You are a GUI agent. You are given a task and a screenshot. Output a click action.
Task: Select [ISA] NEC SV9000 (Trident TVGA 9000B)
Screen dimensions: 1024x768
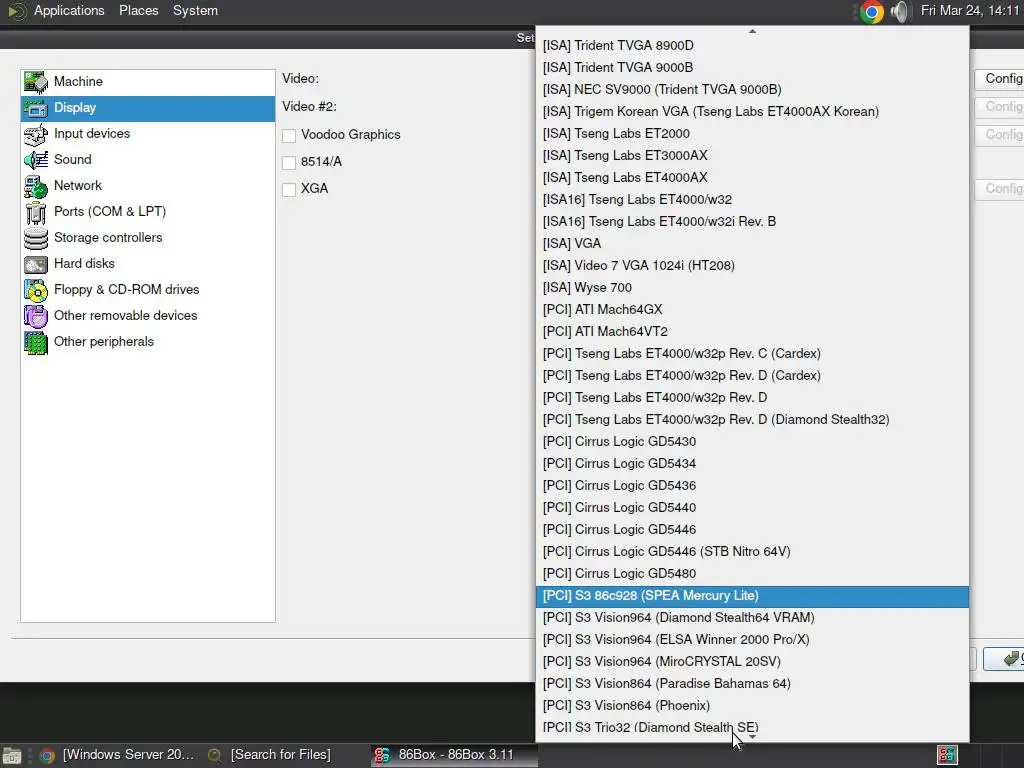(752, 89)
